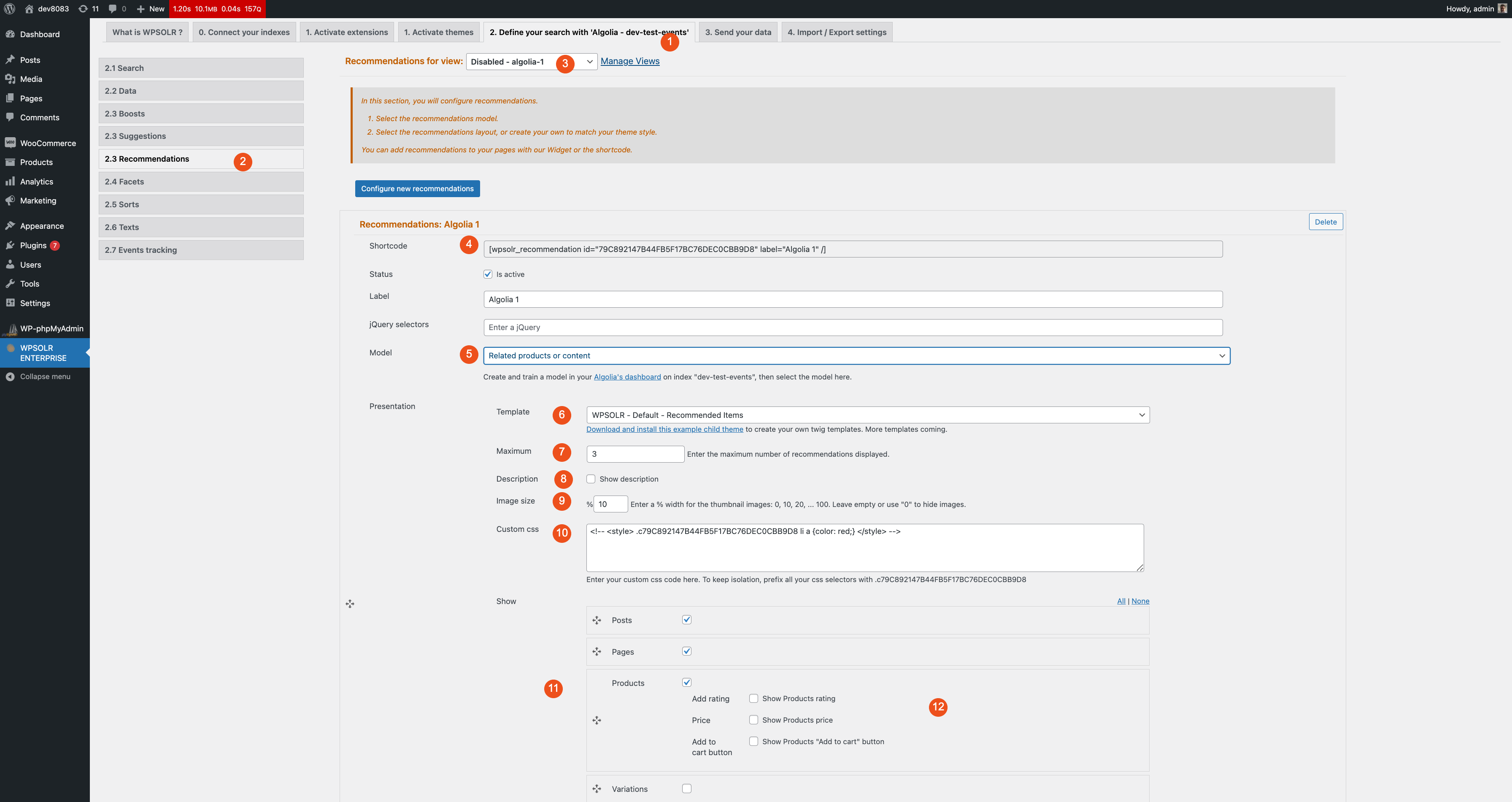Click the Posts pin icon in sidebar
This screenshot has height=802, width=1512.
(x=10, y=60)
